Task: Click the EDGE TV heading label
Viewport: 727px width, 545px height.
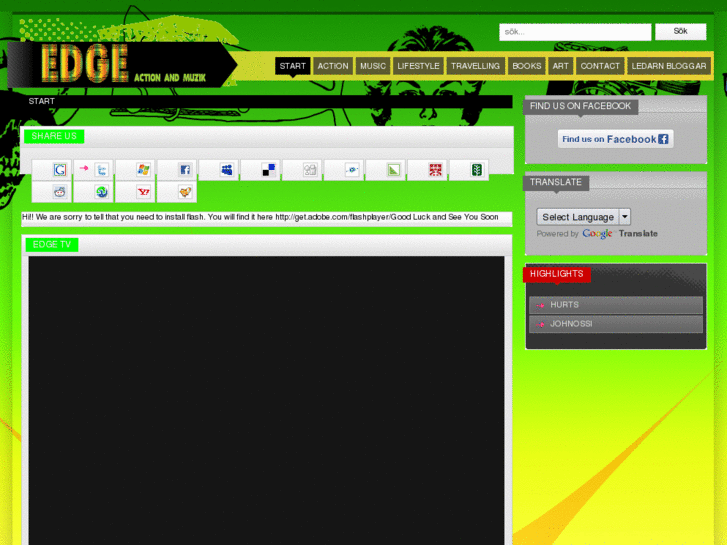Action: (x=52, y=244)
